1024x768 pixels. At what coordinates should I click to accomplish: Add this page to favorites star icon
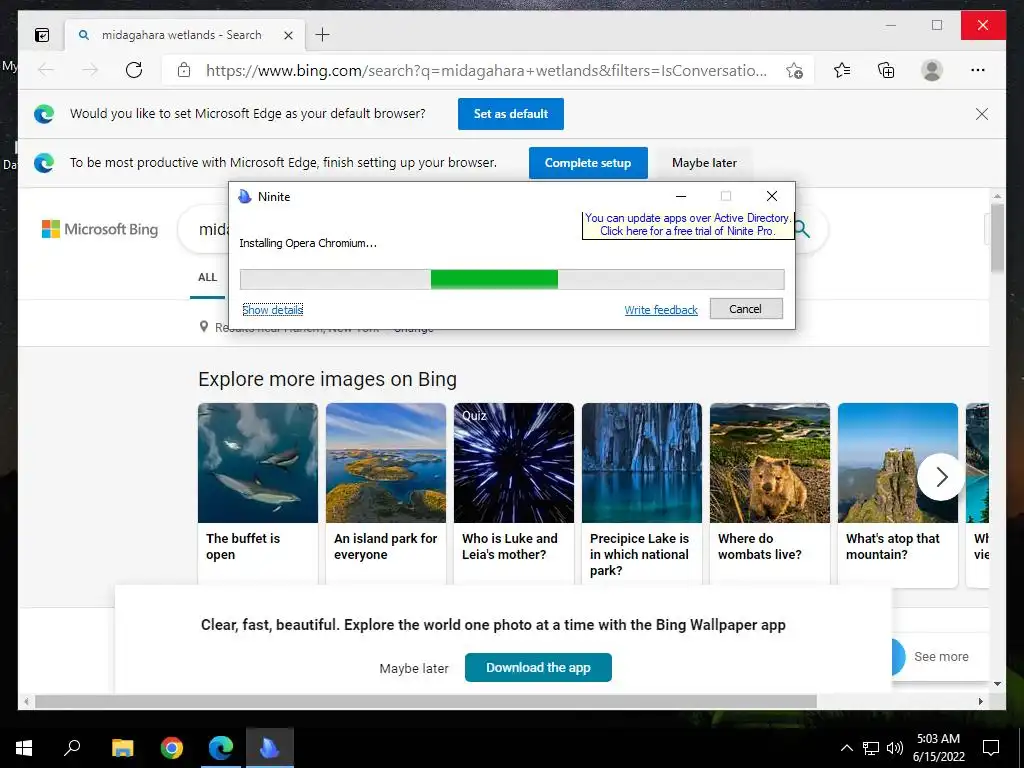pyautogui.click(x=794, y=70)
